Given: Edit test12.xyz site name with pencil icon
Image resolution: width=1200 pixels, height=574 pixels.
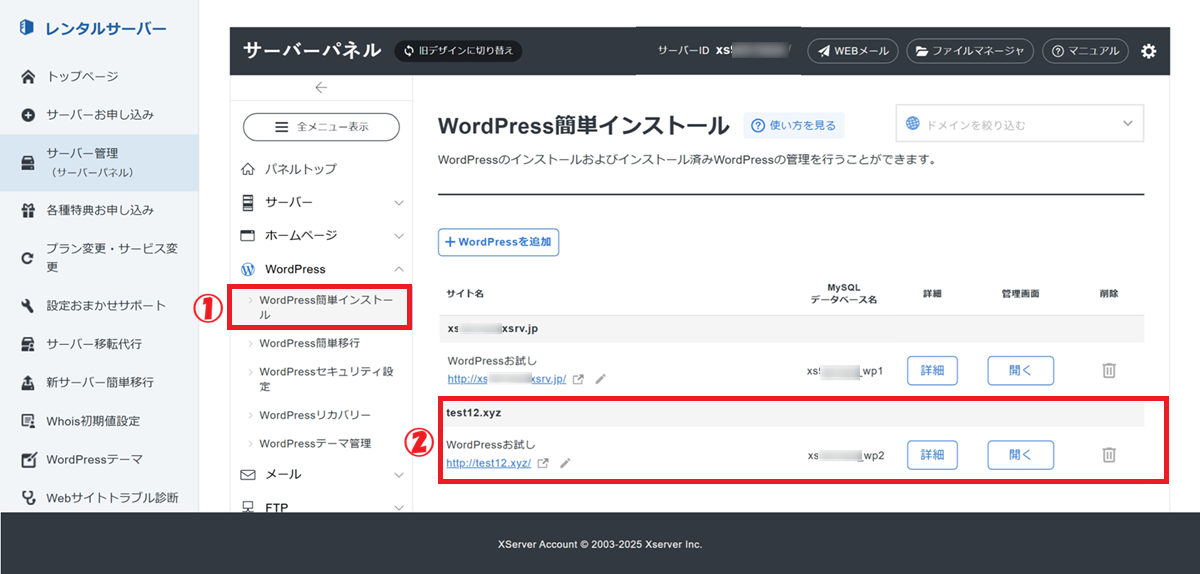Looking at the screenshot, I should (565, 463).
